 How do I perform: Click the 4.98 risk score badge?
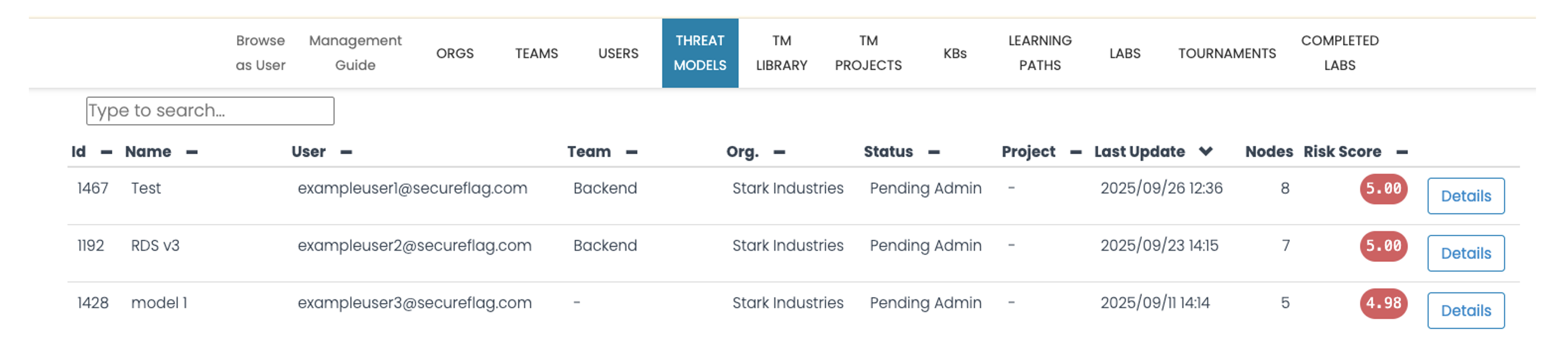[x=1383, y=303]
